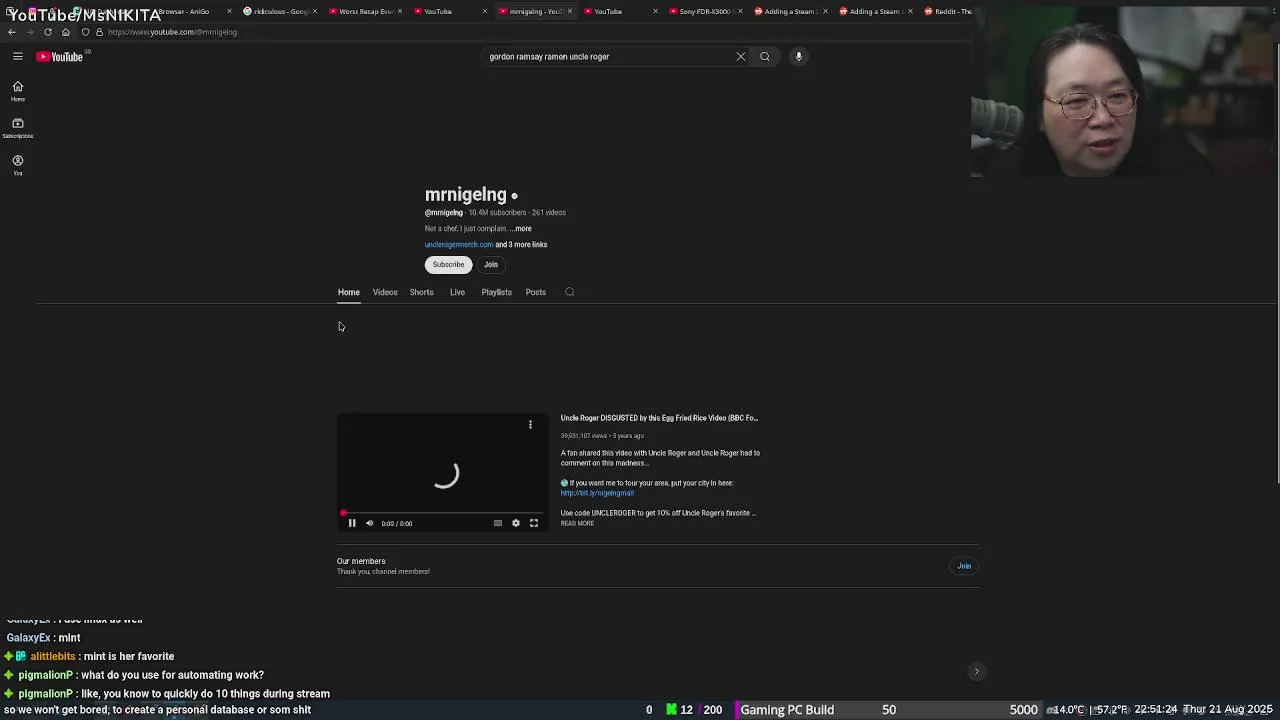Open the YouTube hamburger guide menu

point(18,57)
